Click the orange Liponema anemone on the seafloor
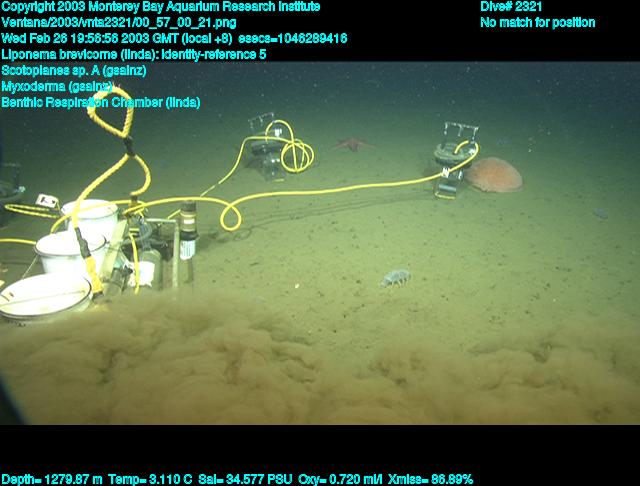640x486 pixels. click(494, 175)
